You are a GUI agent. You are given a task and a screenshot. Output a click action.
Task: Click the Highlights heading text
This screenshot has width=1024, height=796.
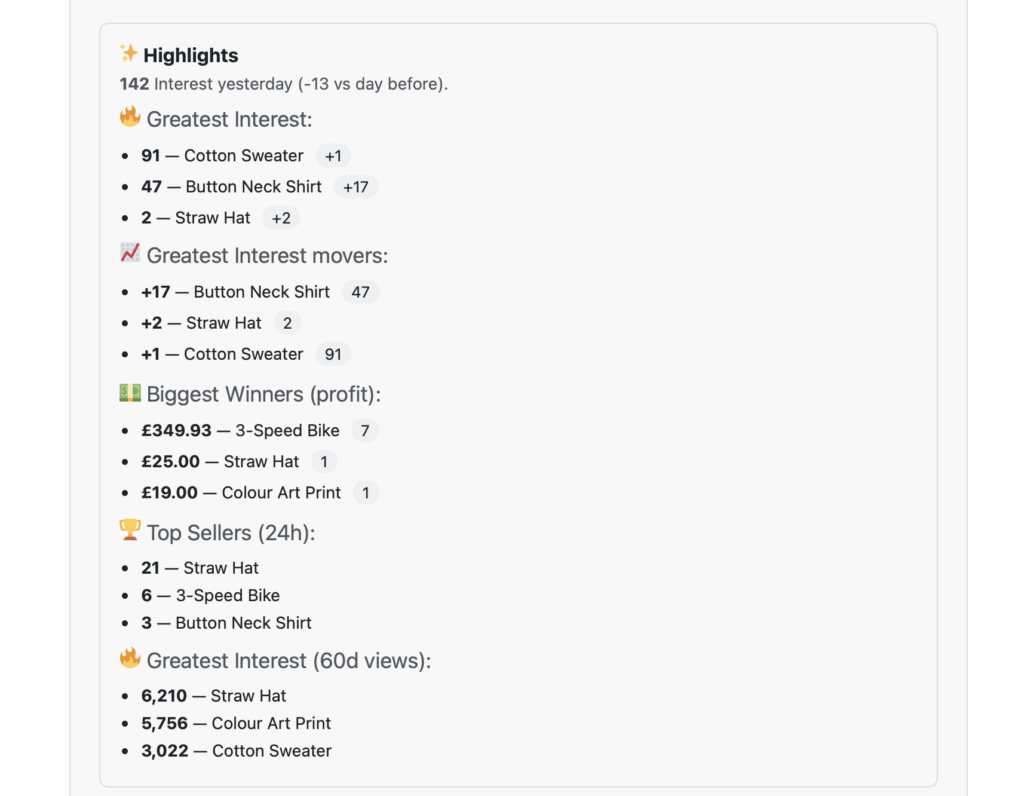click(x=191, y=56)
